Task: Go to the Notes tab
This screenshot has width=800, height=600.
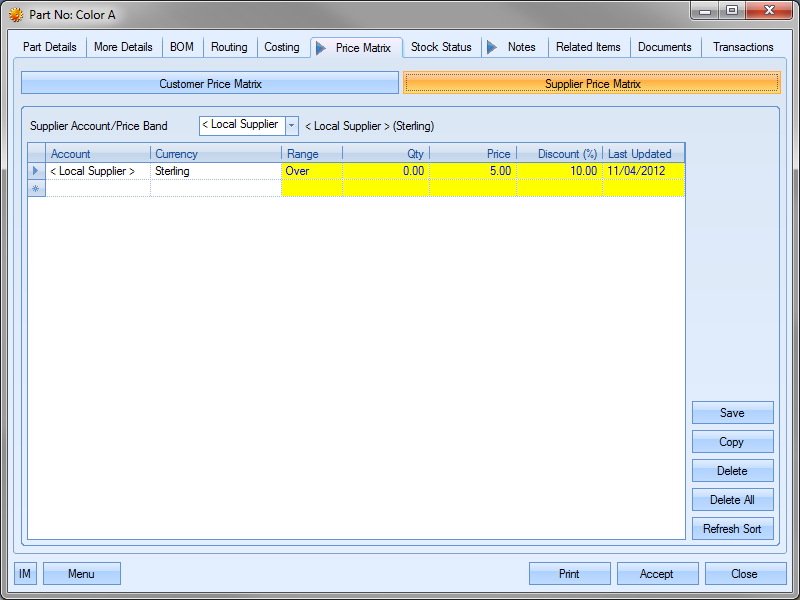Action: point(521,47)
